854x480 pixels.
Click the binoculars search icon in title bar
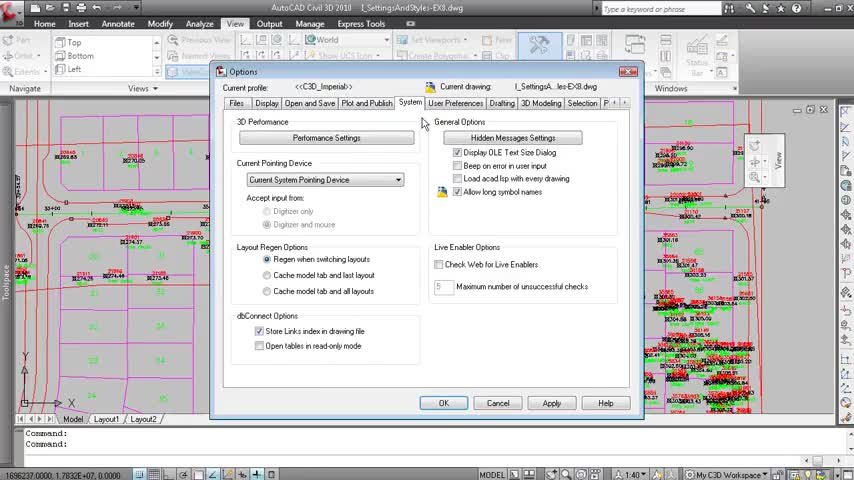[729, 9]
